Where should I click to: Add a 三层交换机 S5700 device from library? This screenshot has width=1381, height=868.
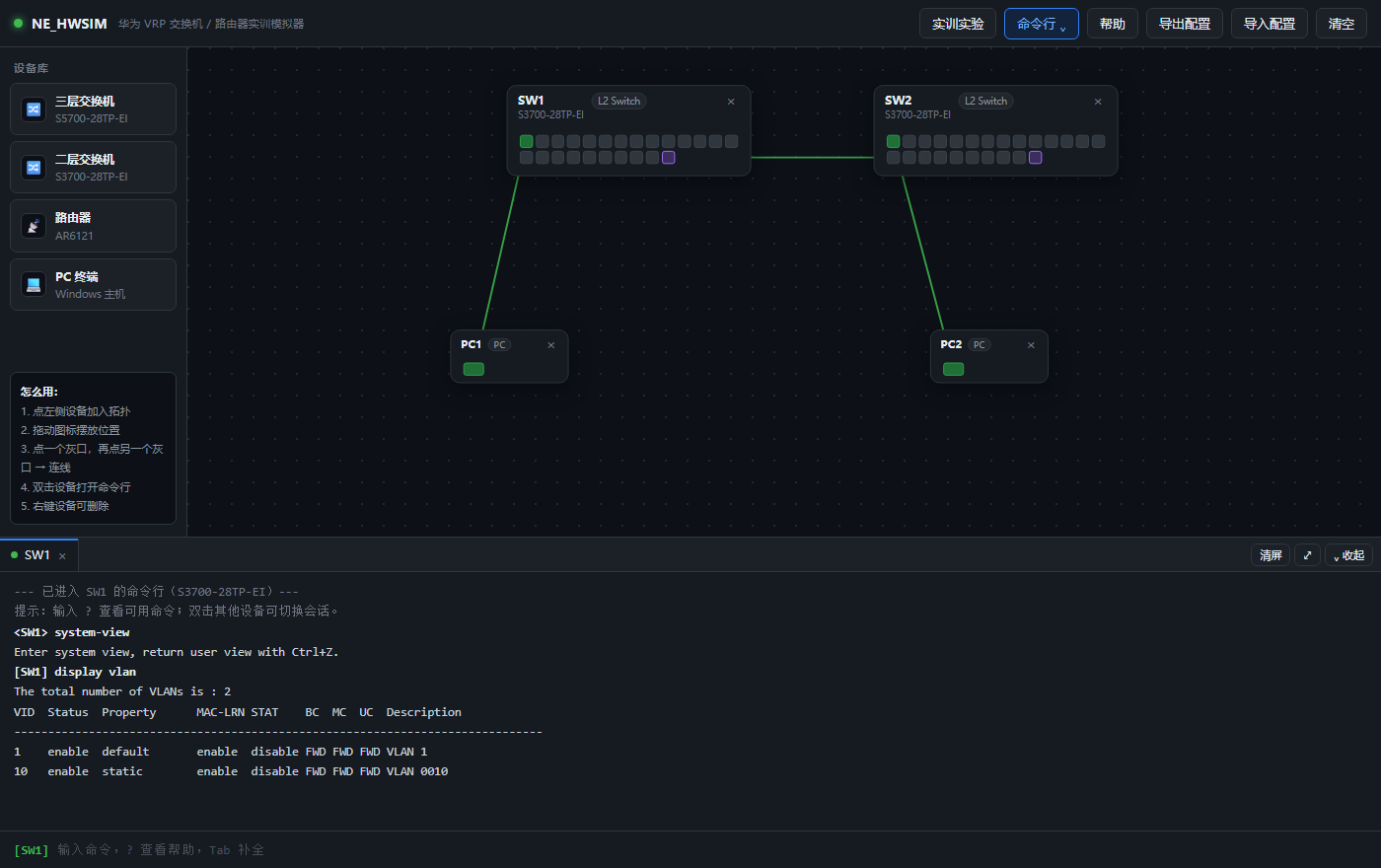coord(93,108)
